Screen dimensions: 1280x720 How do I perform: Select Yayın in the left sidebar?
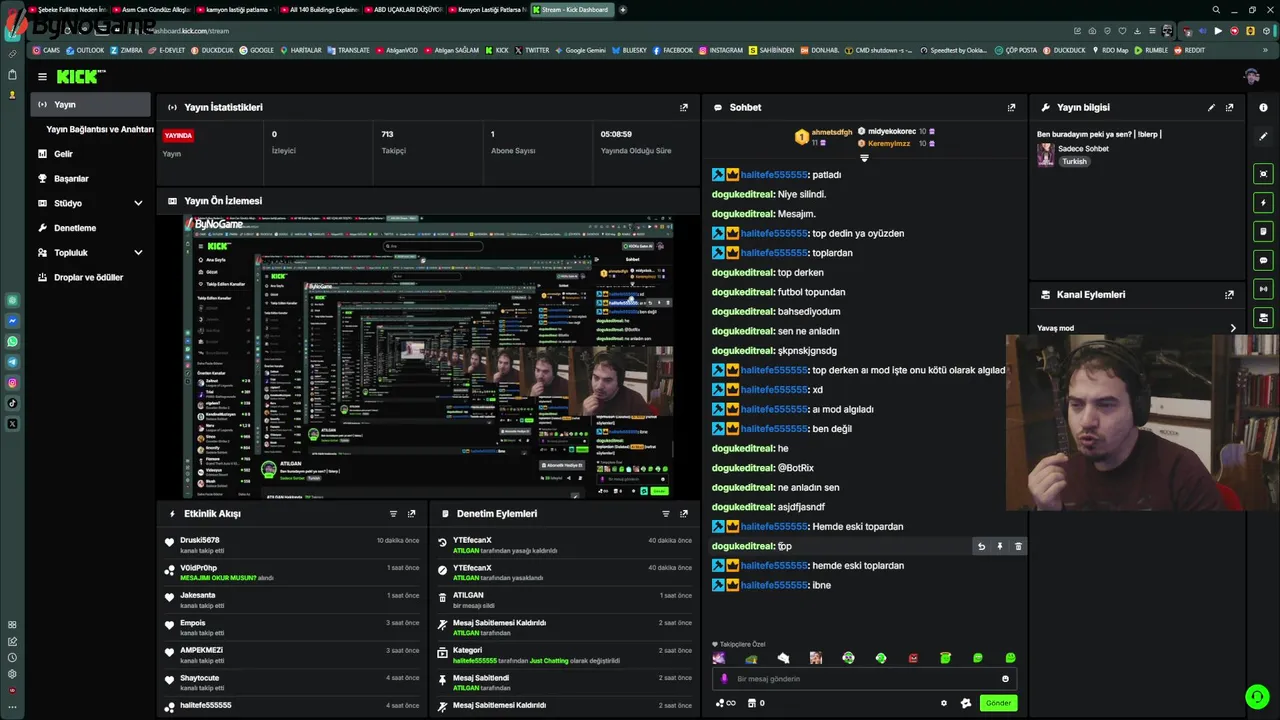click(x=91, y=104)
